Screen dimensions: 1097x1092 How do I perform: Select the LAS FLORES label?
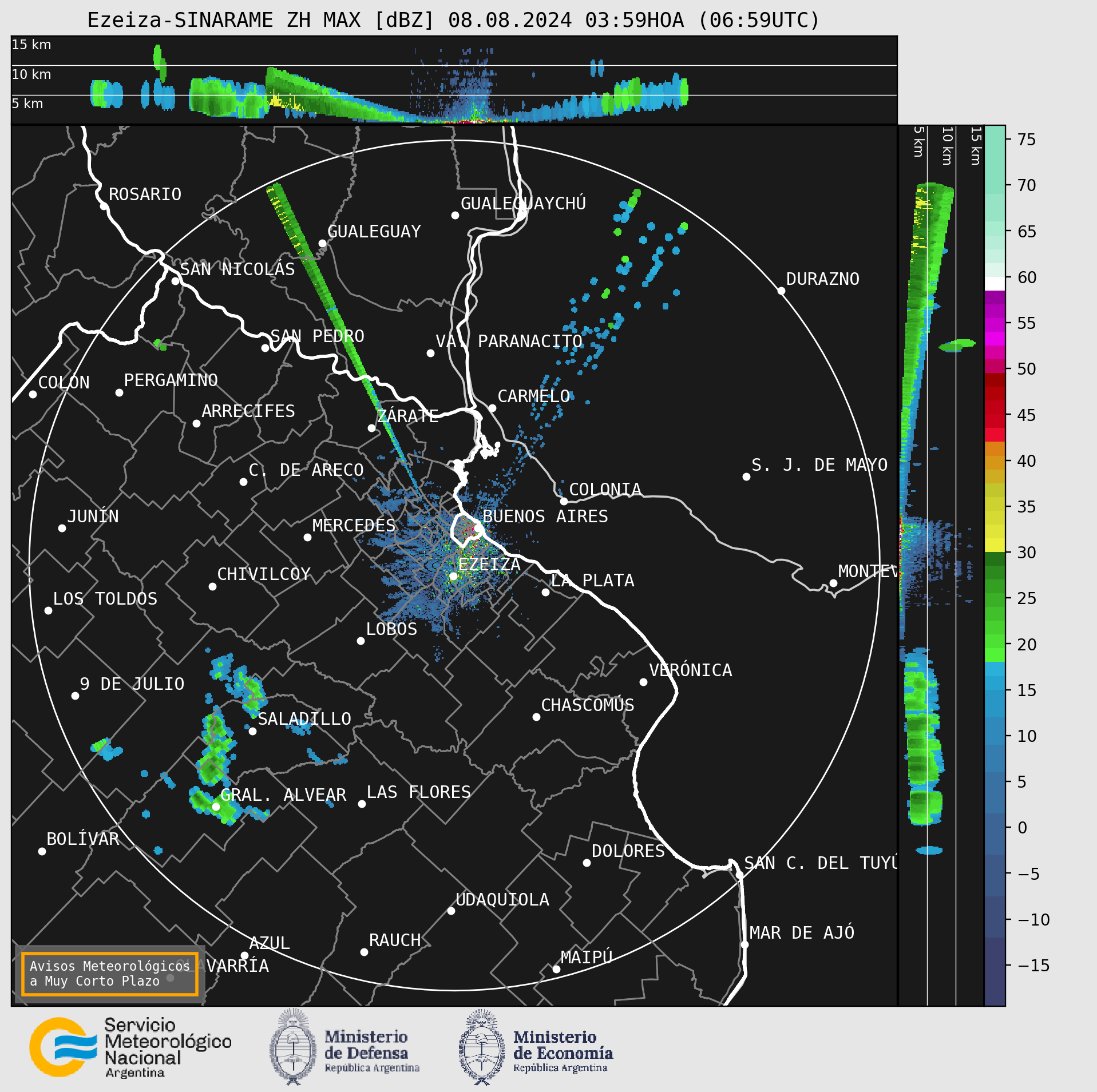click(x=419, y=792)
